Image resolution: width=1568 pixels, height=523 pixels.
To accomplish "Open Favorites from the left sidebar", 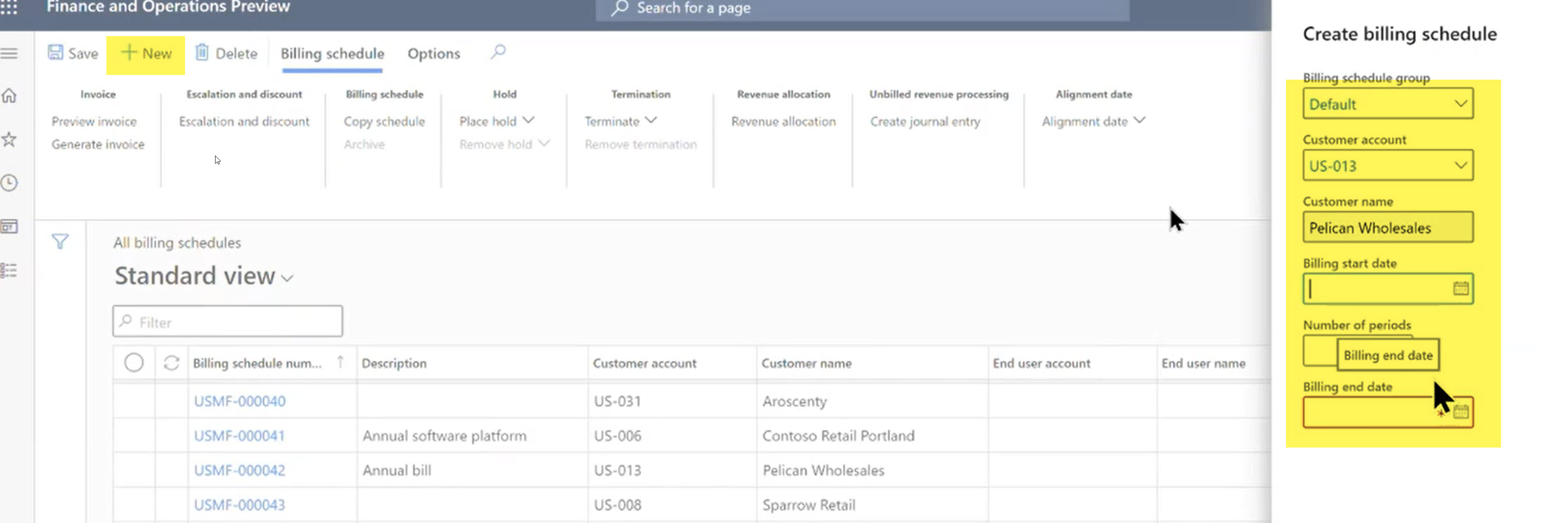I will tap(9, 140).
